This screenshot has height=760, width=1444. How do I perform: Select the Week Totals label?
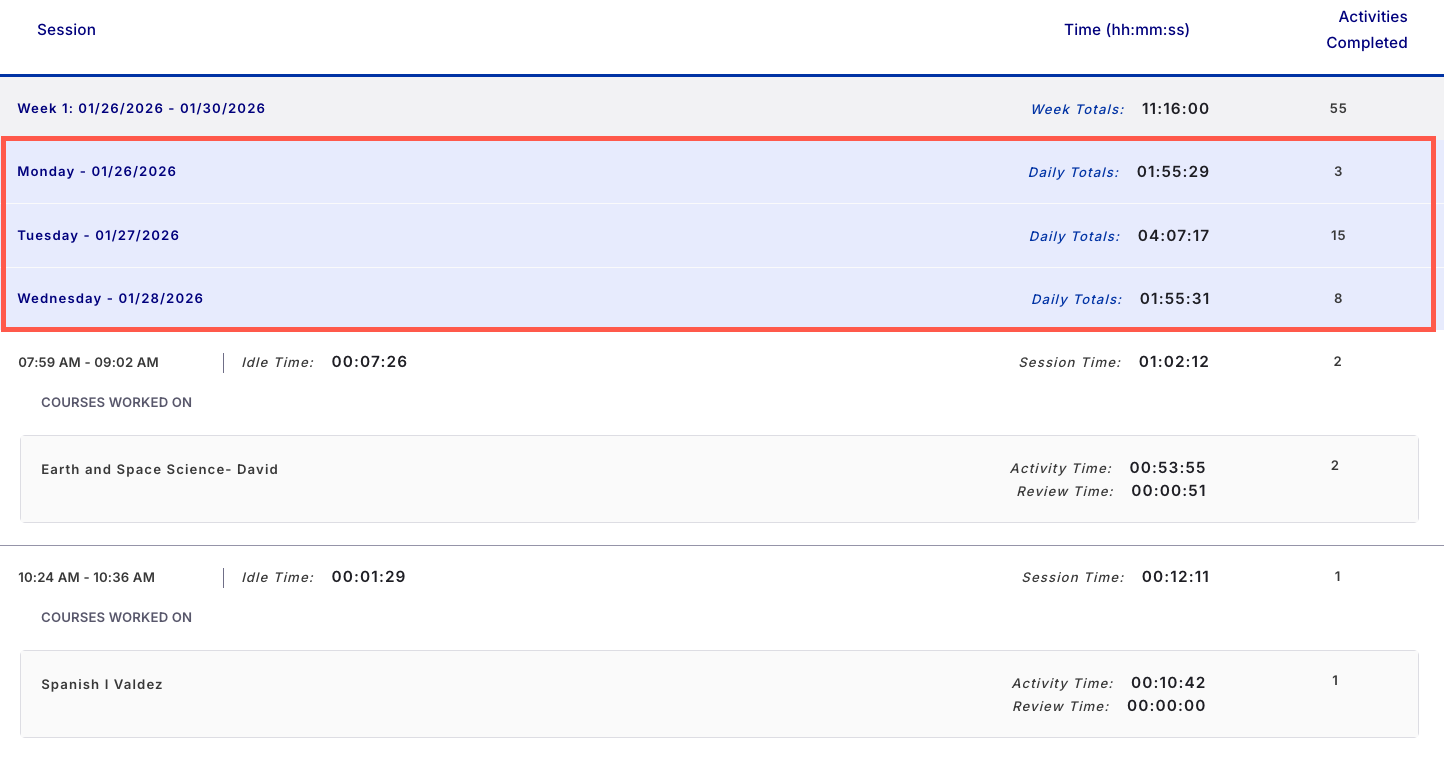click(x=1077, y=109)
